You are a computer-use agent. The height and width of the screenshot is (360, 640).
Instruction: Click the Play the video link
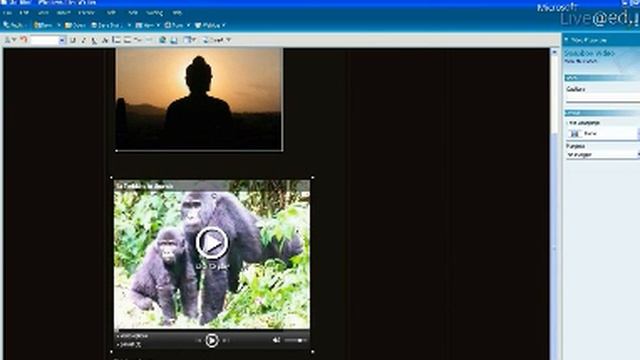[581, 61]
